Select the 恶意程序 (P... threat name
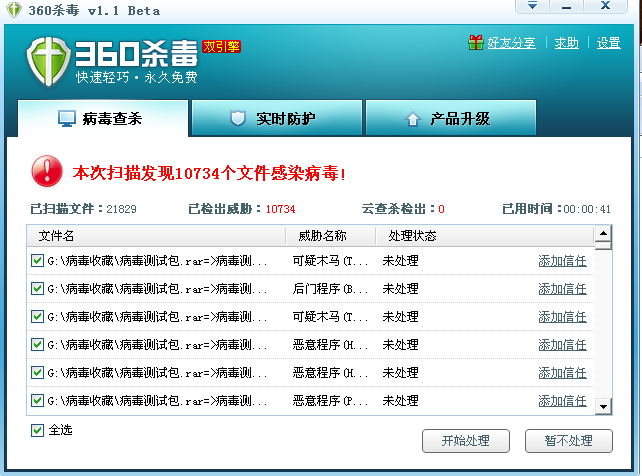The image size is (642, 476). coord(330,401)
